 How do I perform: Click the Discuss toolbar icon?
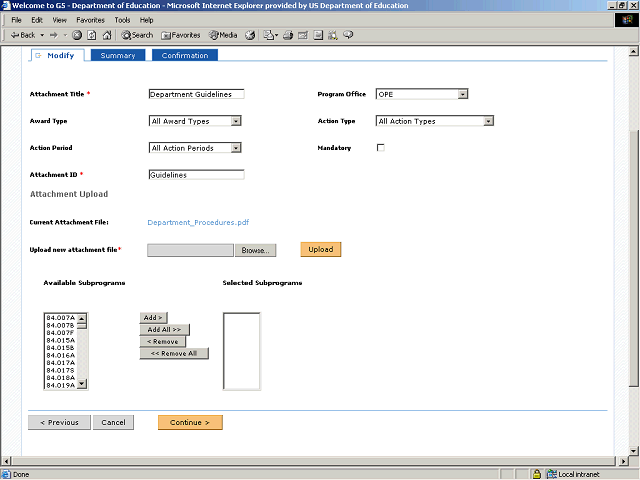[318, 35]
